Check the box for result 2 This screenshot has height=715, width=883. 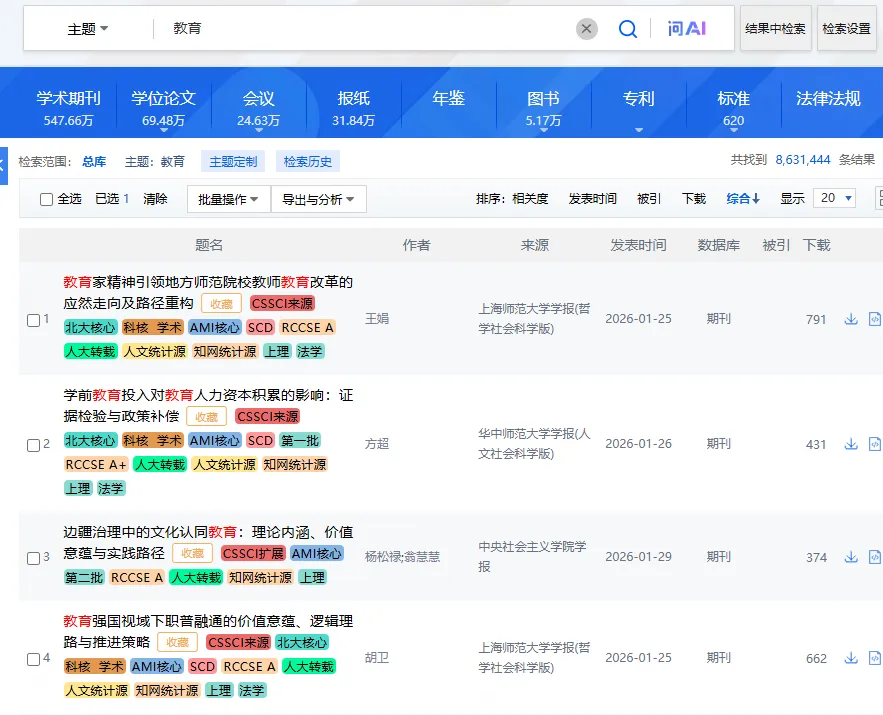pos(33,445)
